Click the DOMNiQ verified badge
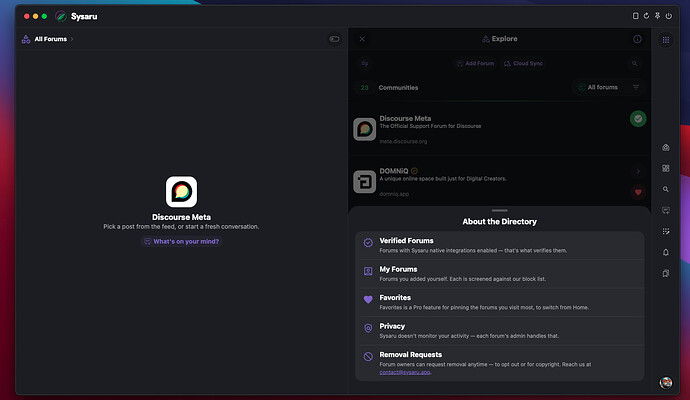 pyautogui.click(x=414, y=171)
